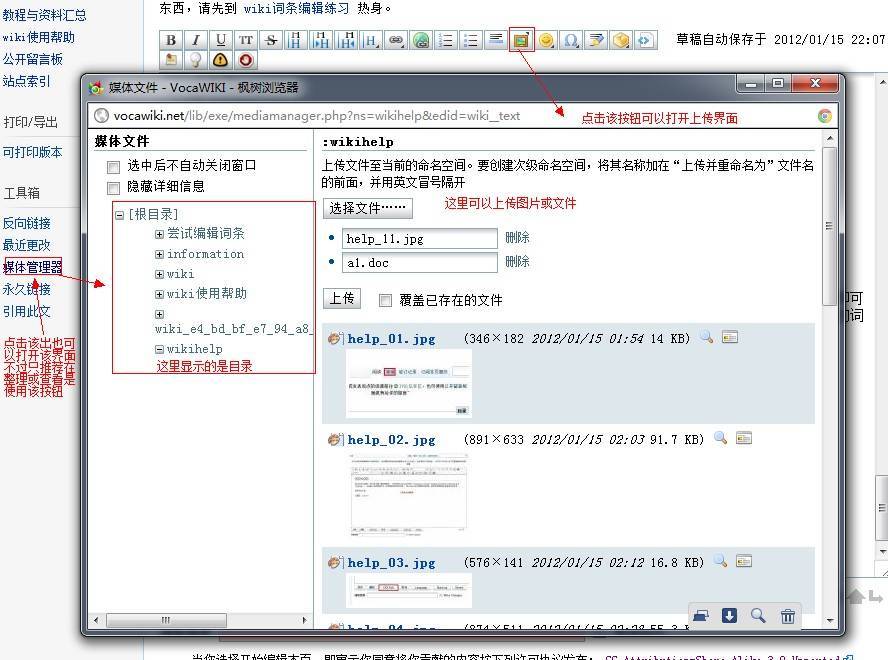This screenshot has width=888, height=660.
Task: Click the magnifier floating toolbar icon
Action: [x=758, y=615]
